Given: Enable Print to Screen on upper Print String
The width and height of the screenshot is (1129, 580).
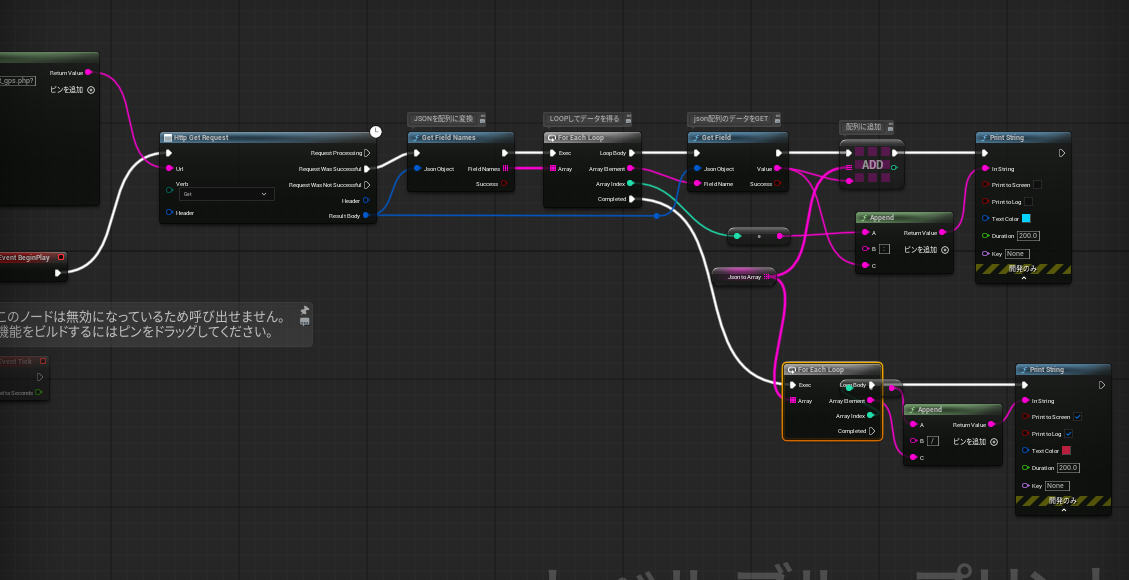Looking at the screenshot, I should tap(1037, 185).
